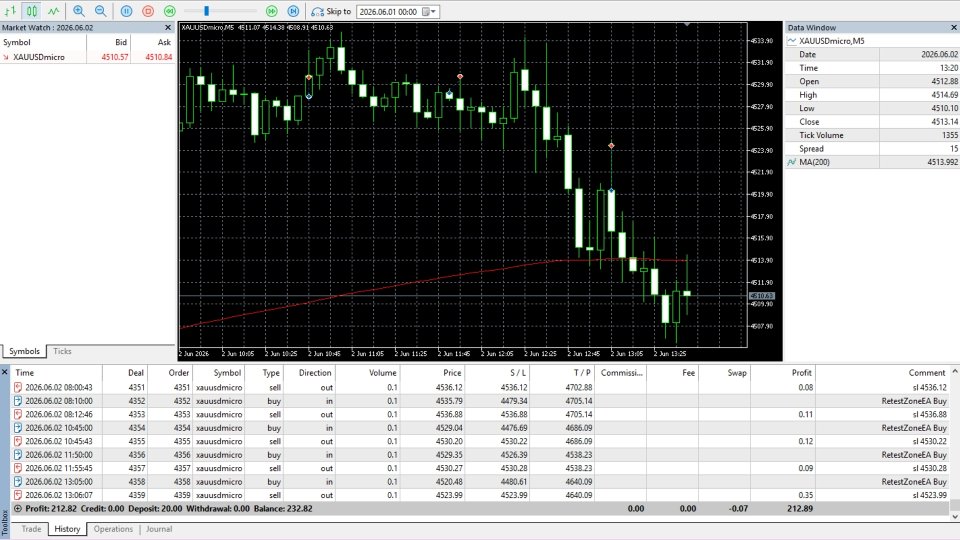Switch chart to bar chart mode
Screen dimensions: 960x540
tap(10, 11)
